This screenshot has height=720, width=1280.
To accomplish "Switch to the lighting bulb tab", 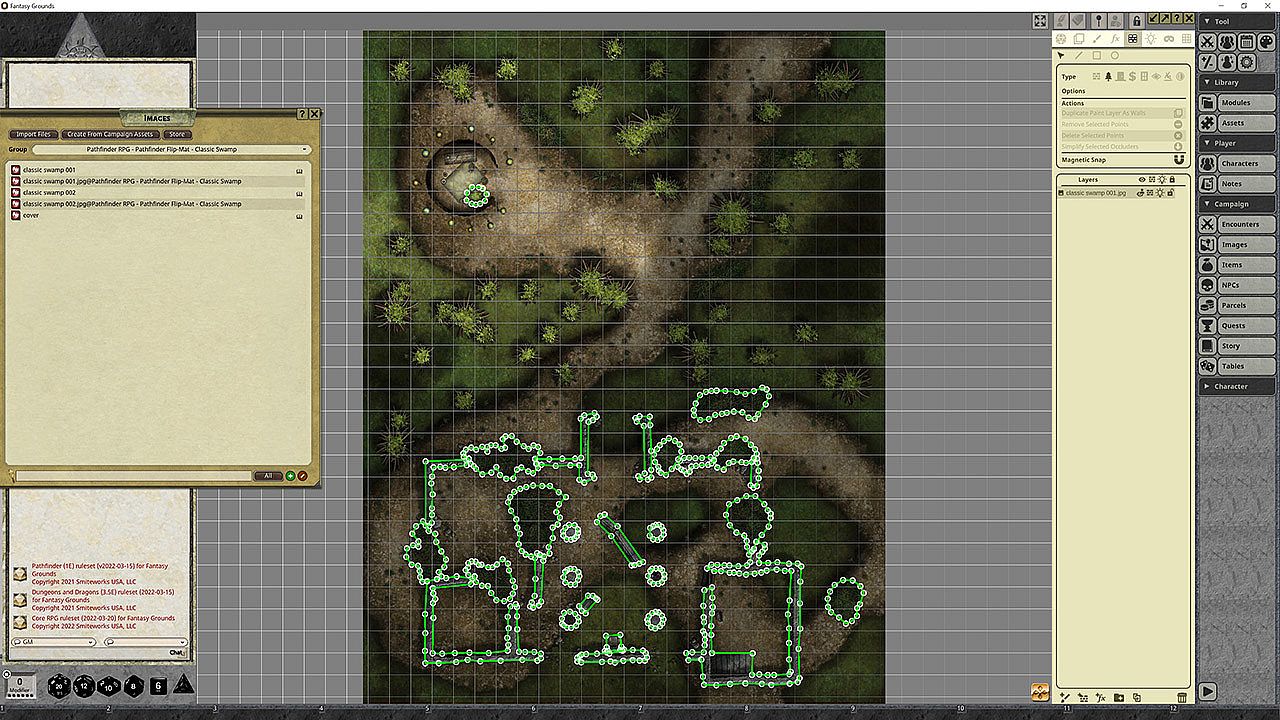I will coord(1151,39).
